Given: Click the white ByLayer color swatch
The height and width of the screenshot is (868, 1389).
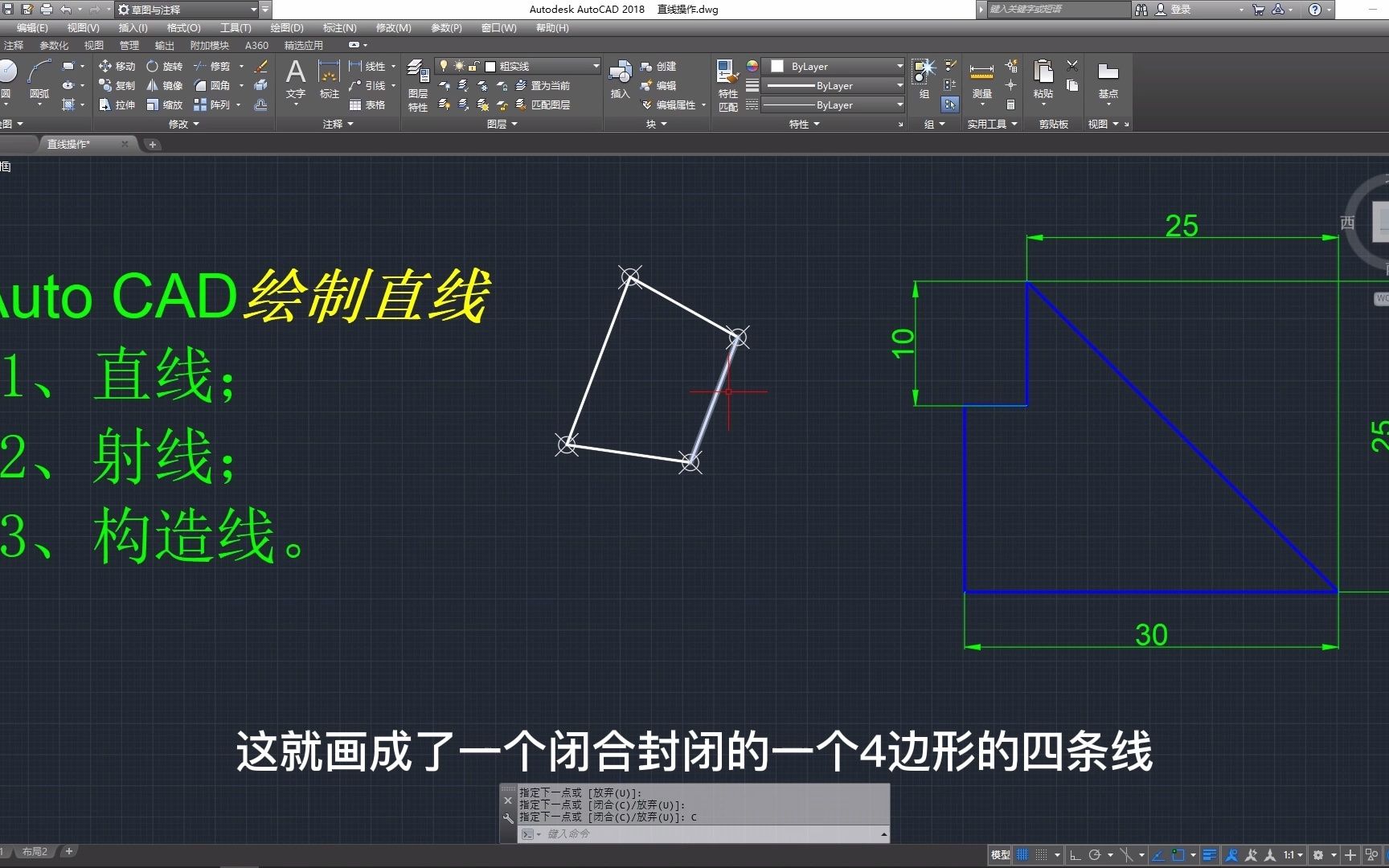Looking at the screenshot, I should tap(777, 66).
